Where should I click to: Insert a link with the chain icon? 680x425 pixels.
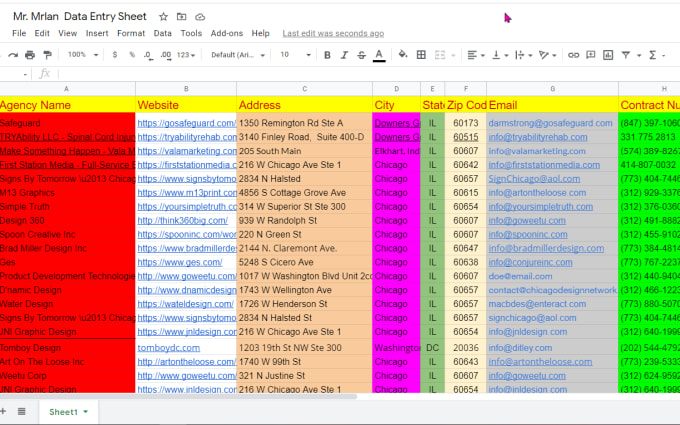(x=573, y=55)
